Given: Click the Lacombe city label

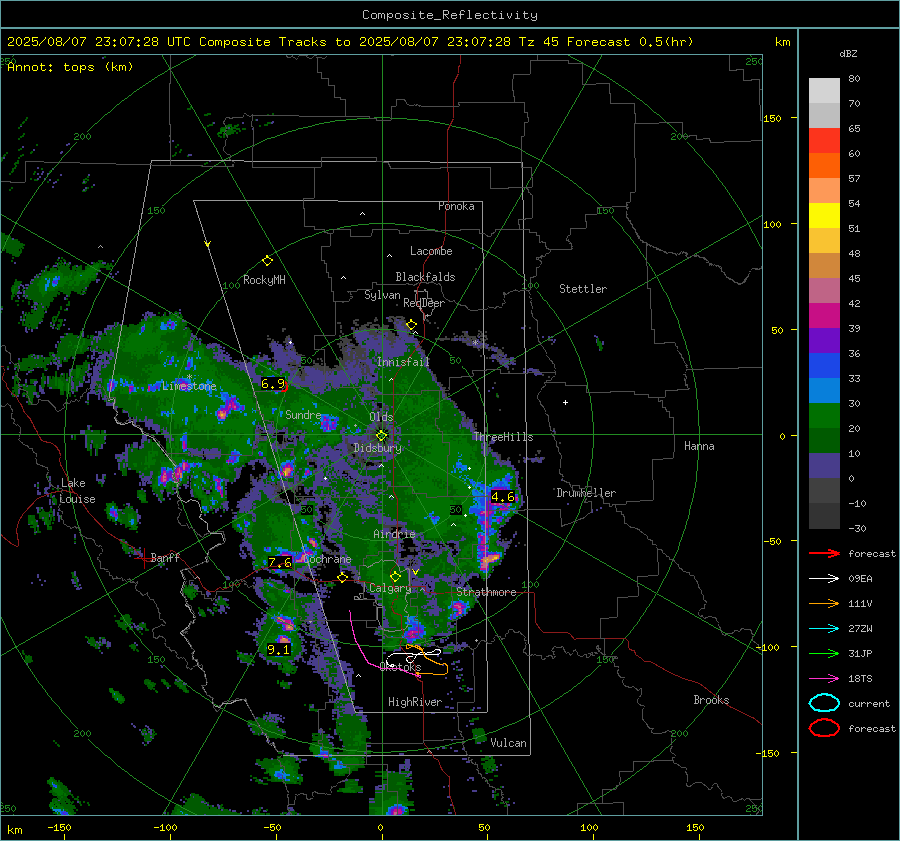Looking at the screenshot, I should (431, 251).
